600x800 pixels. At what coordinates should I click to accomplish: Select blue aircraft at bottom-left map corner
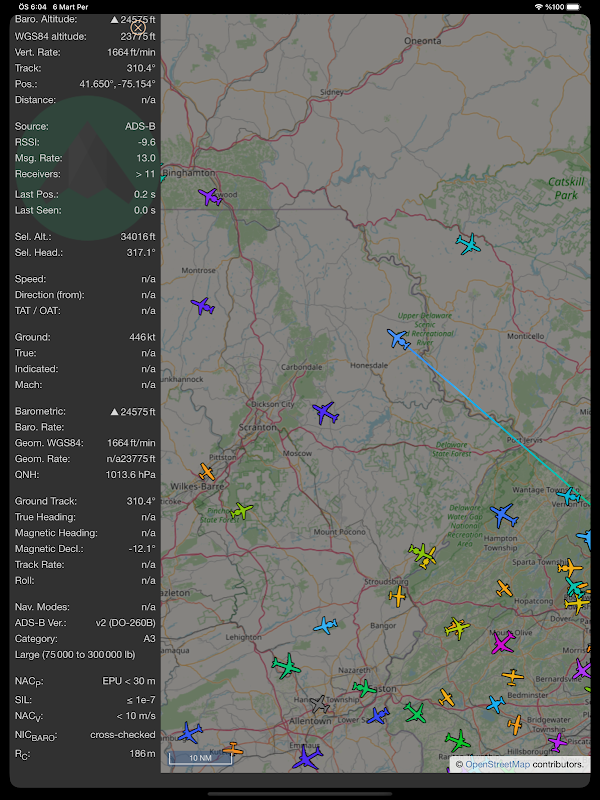click(x=190, y=733)
